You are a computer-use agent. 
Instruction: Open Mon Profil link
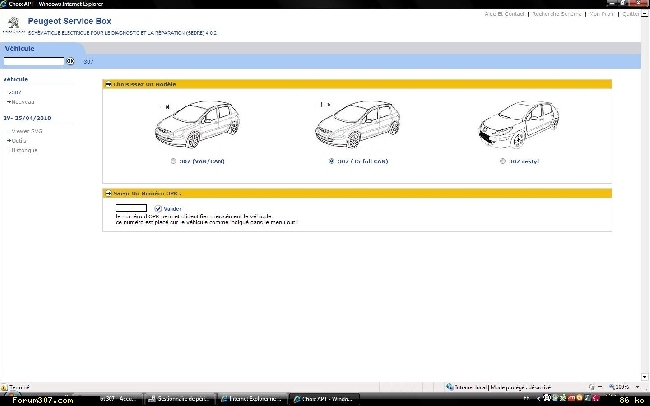tap(601, 14)
